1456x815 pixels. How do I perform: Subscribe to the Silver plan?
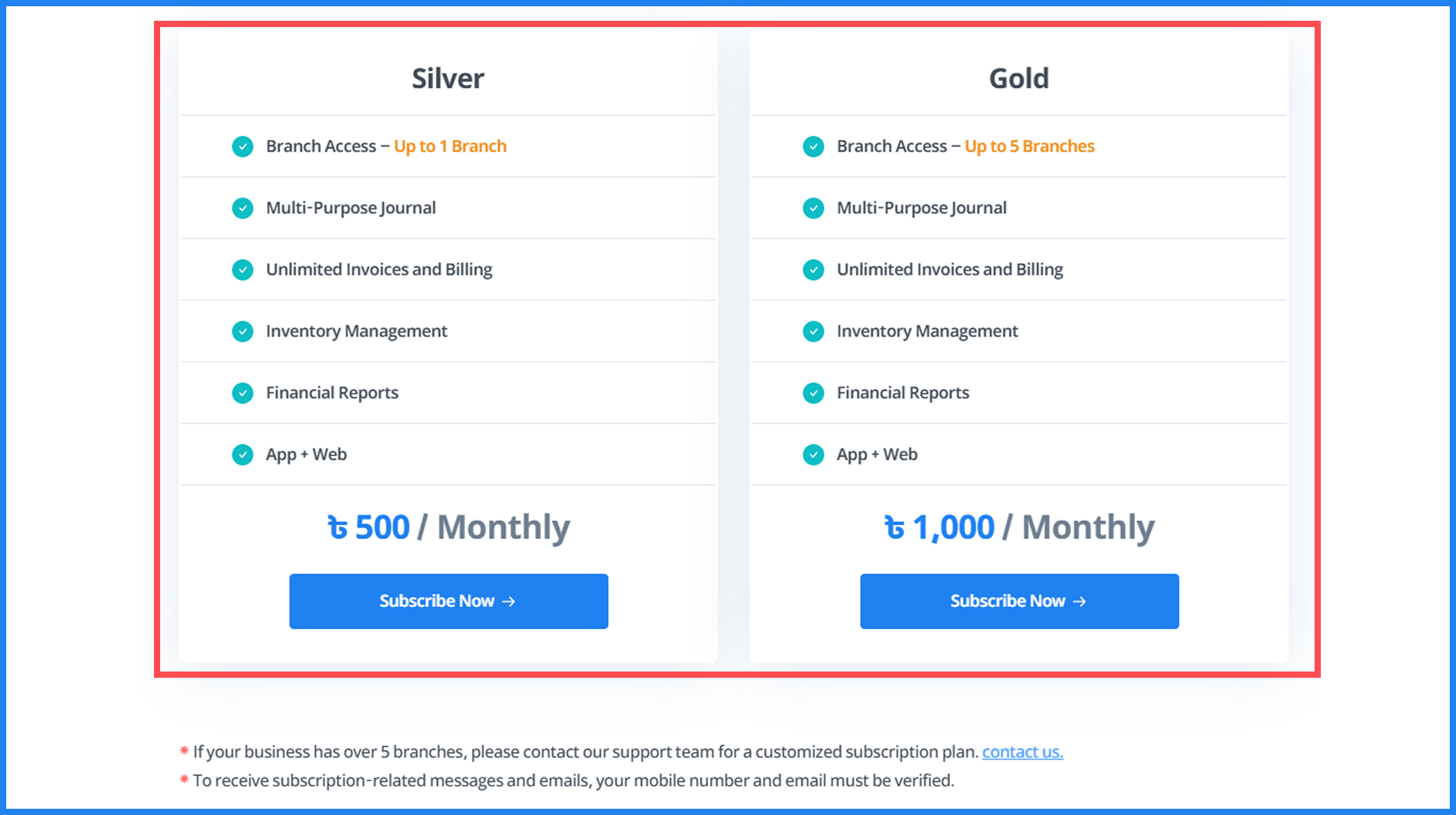click(x=449, y=602)
